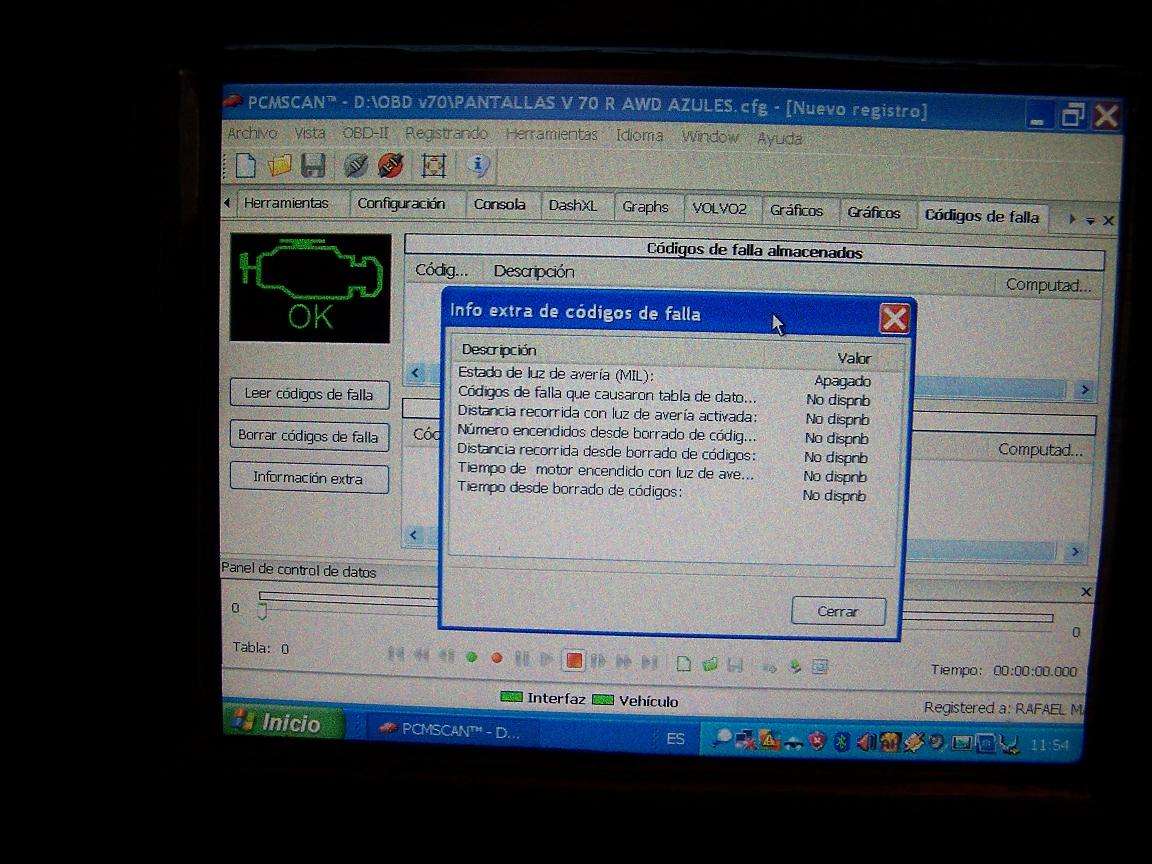Switch to the VOLVO2 tab
Viewport: 1152px width, 864px height.
pos(719,209)
